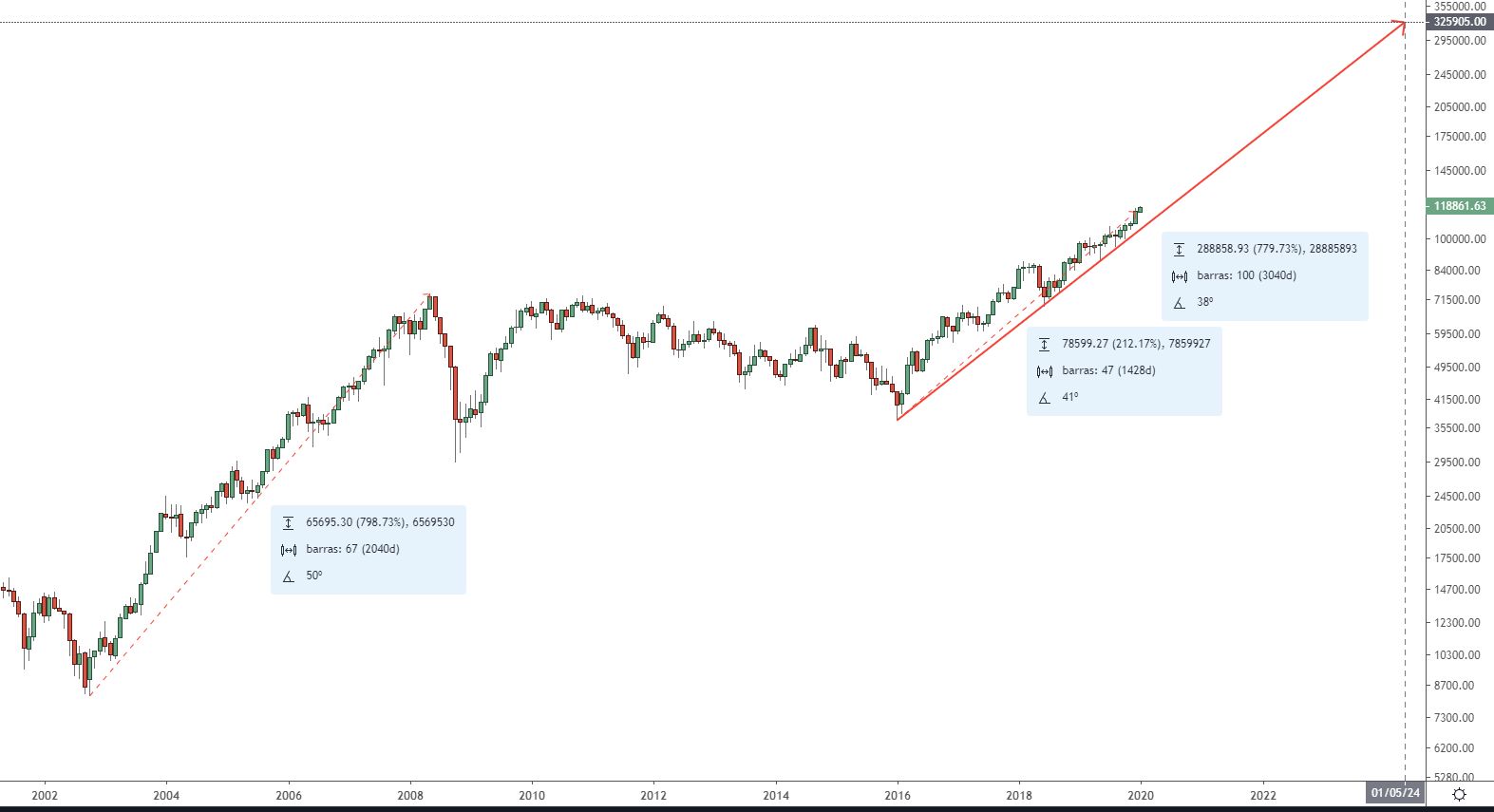
Task: Click the red arrowhead at trend line tip
Action: pyautogui.click(x=1402, y=26)
